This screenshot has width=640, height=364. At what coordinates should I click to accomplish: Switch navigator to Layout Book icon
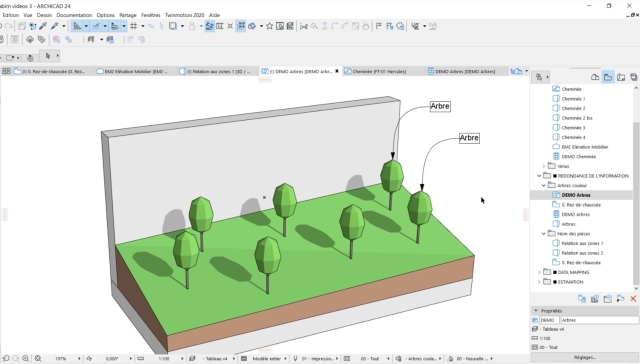[x=621, y=77]
